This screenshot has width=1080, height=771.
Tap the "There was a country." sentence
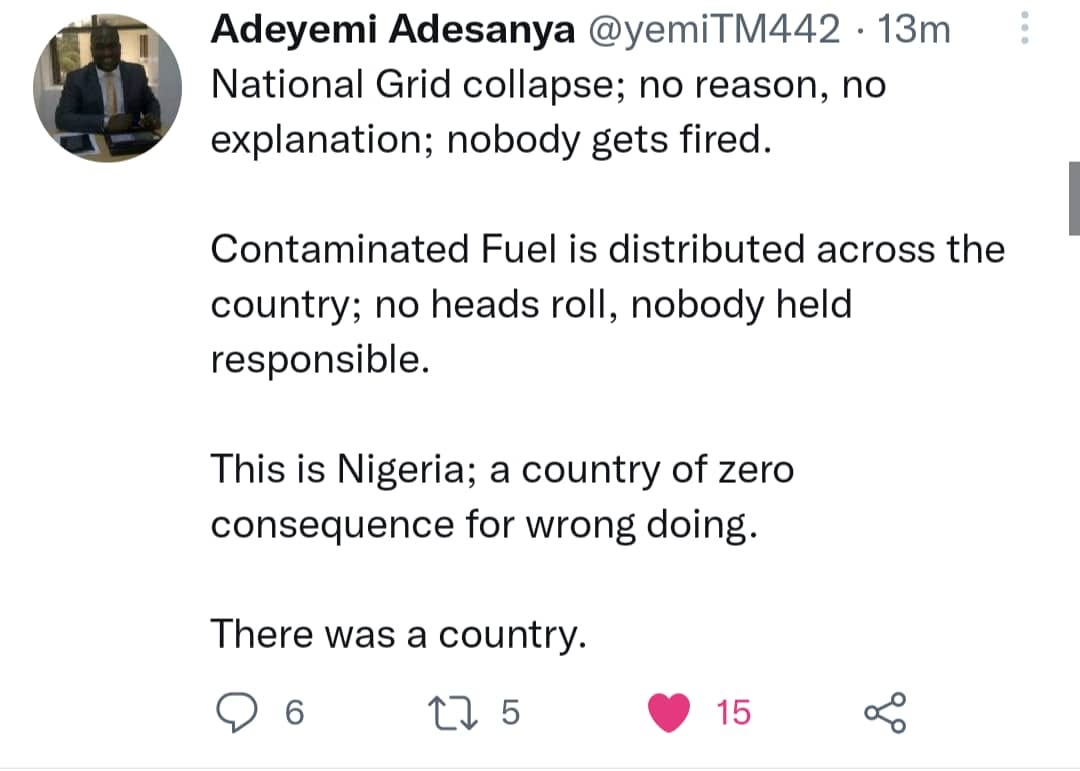pos(398,633)
